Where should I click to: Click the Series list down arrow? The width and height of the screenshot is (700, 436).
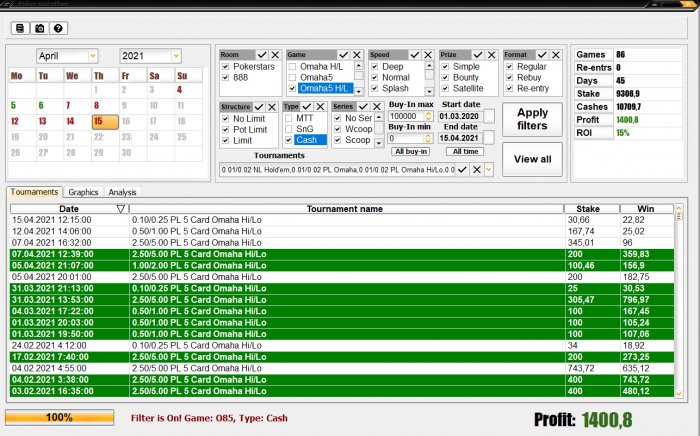pyautogui.click(x=379, y=143)
